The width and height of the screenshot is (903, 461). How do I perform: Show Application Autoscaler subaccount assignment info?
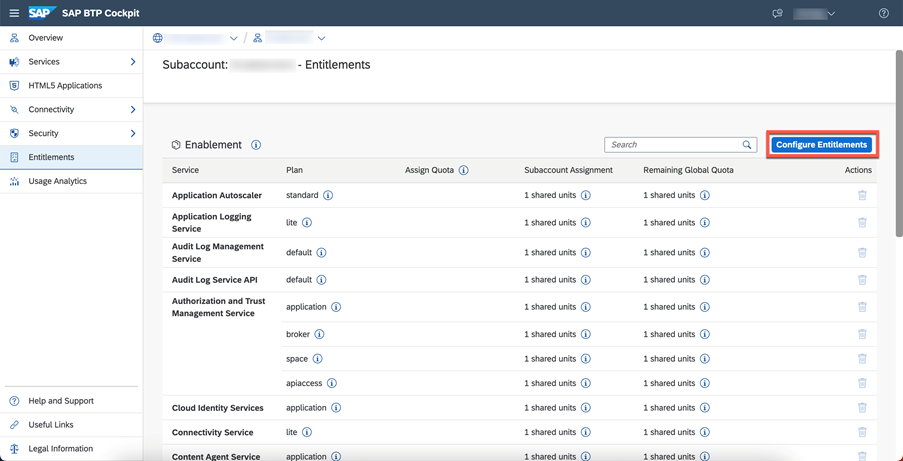tap(585, 195)
